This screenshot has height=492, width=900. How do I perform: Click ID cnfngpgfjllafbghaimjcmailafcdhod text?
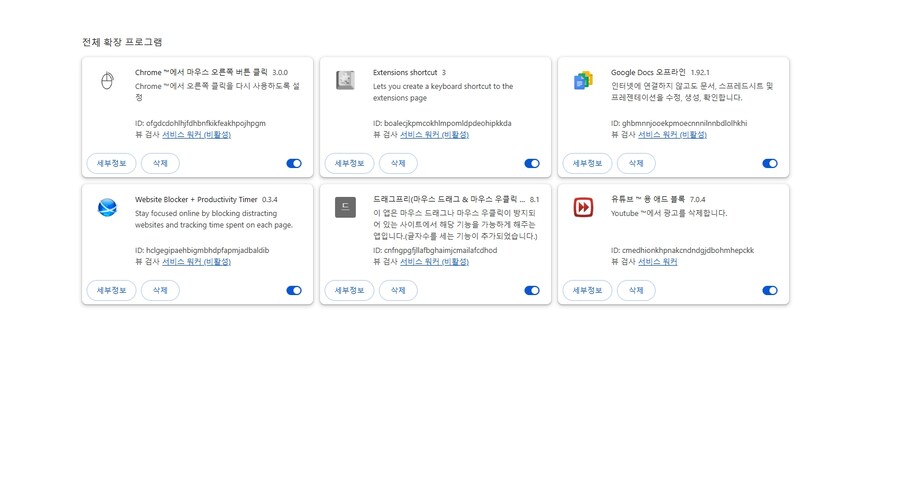click(435, 250)
